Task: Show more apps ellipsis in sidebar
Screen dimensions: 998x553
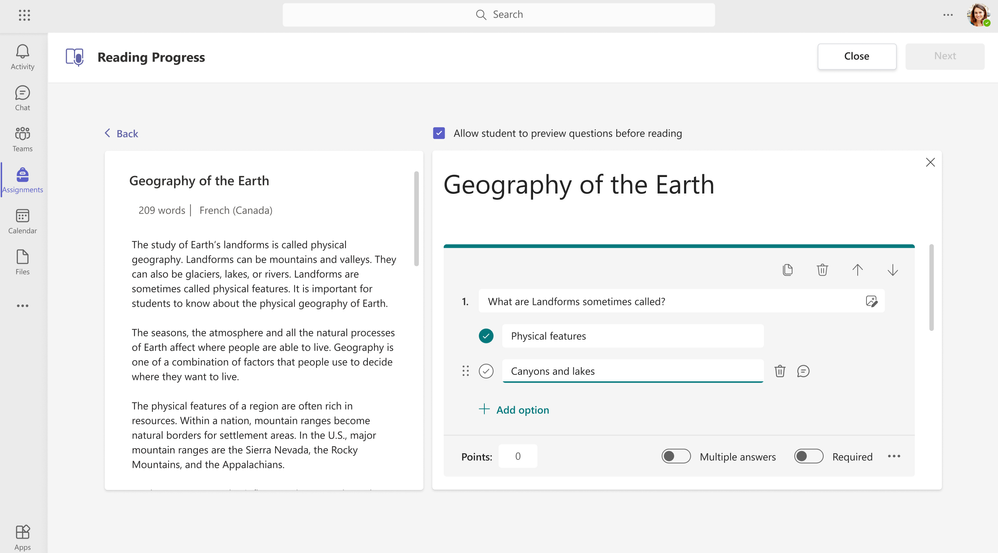Action: [22, 306]
